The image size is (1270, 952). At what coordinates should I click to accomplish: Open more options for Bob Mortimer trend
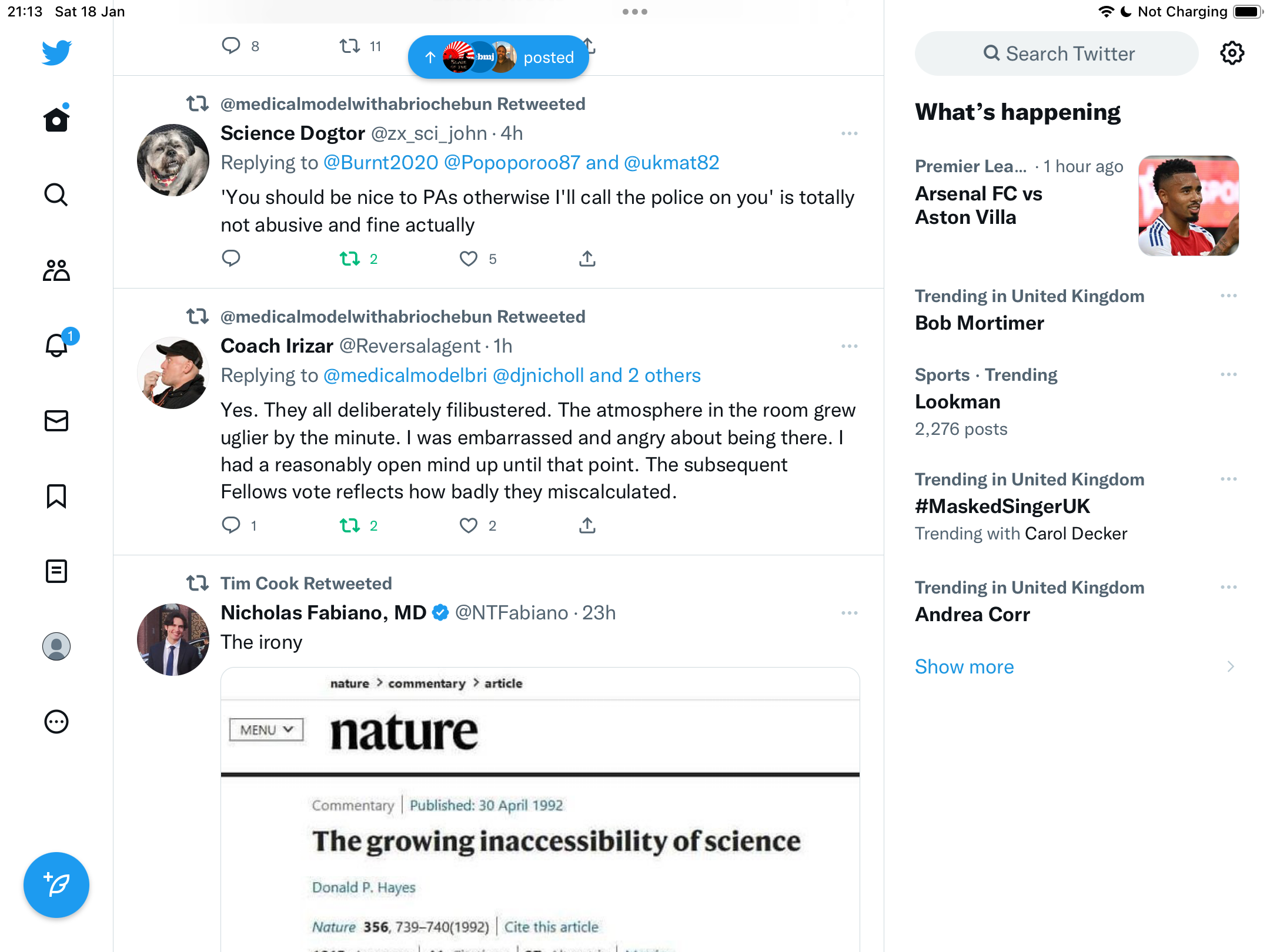point(1229,296)
